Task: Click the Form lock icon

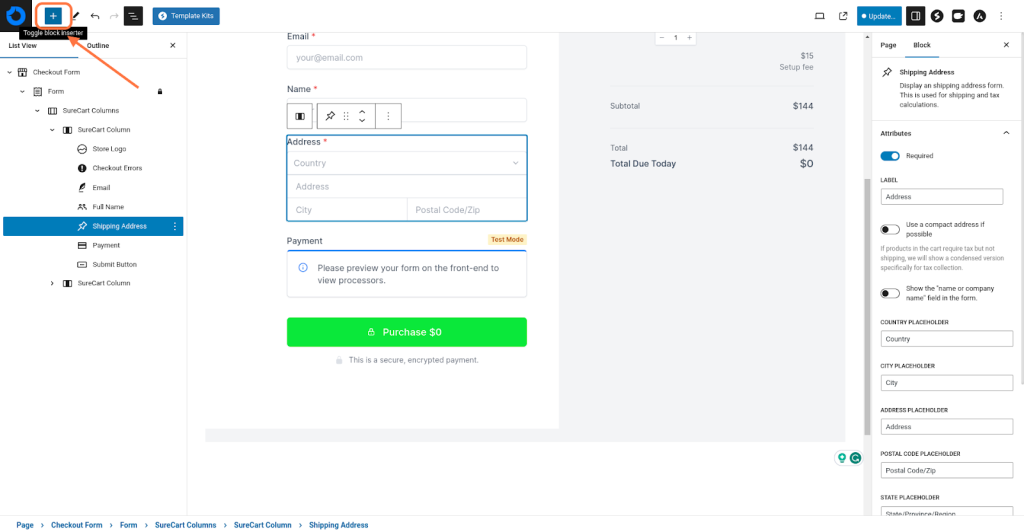Action: coord(160,91)
